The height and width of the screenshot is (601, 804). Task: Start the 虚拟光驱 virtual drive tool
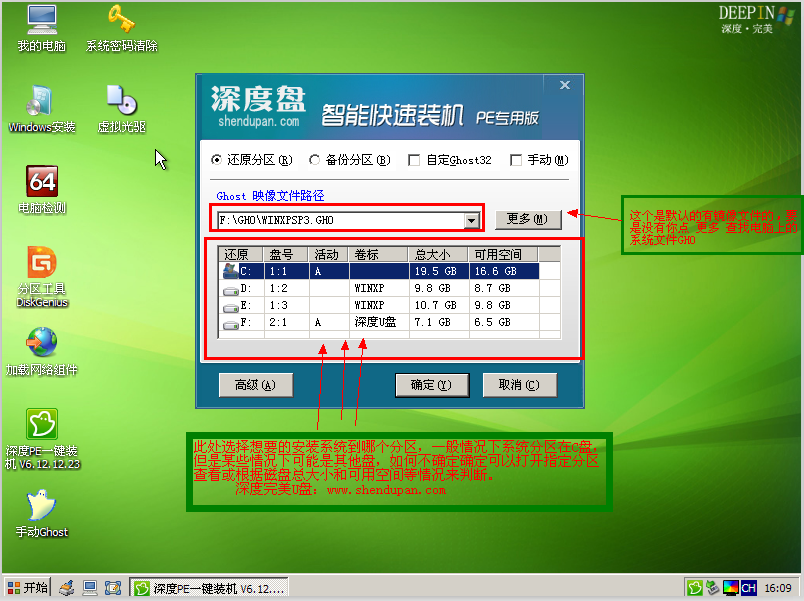(x=121, y=105)
